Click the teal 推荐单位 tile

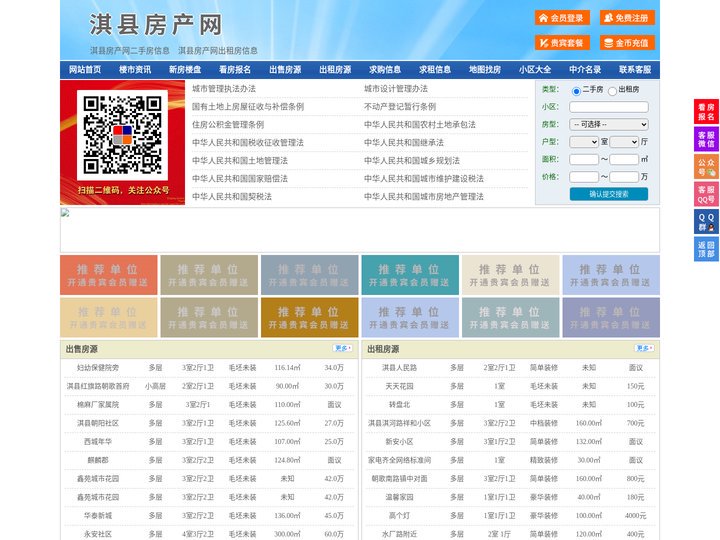[410, 275]
